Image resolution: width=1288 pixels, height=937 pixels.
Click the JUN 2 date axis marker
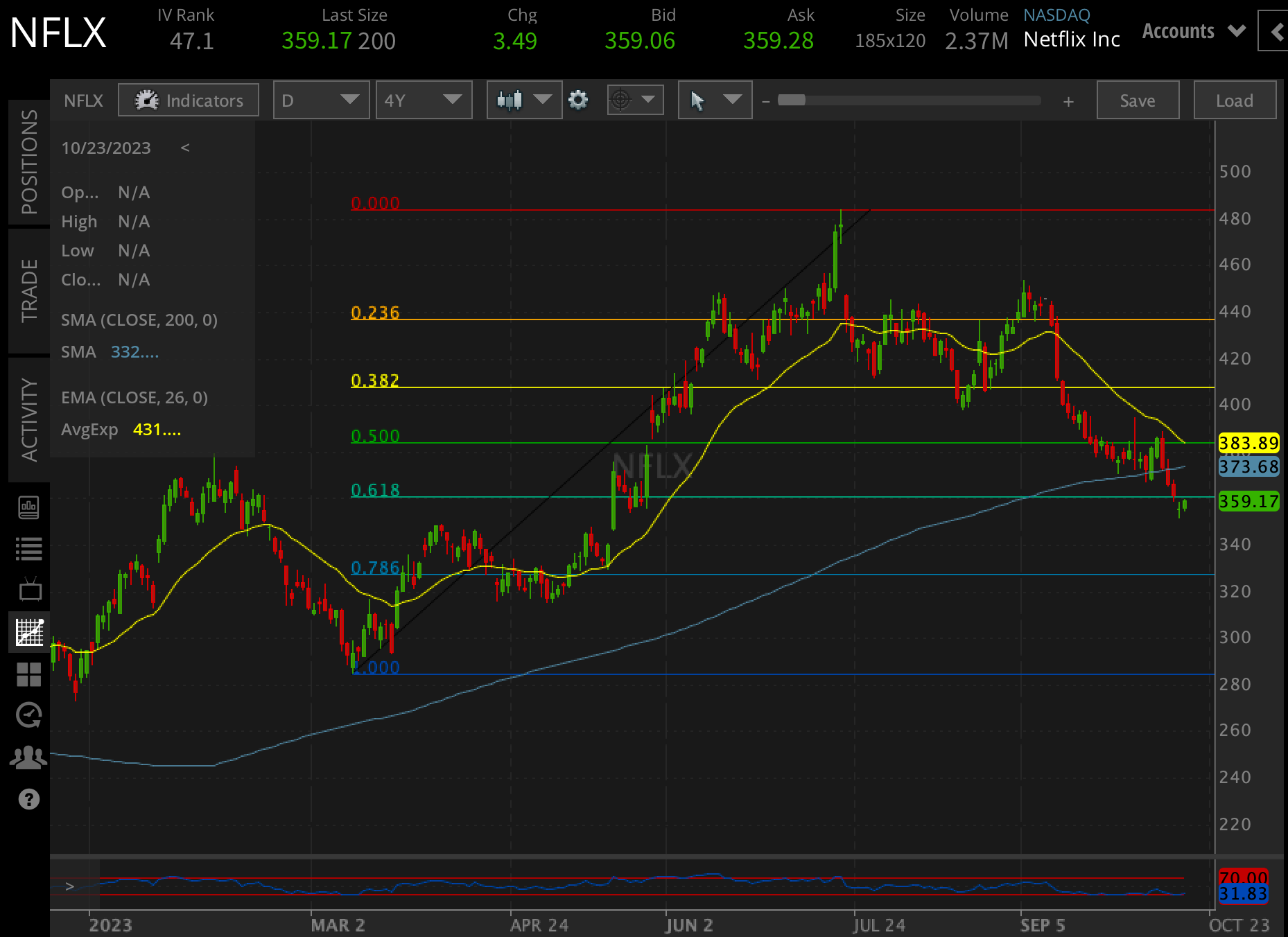click(x=689, y=925)
